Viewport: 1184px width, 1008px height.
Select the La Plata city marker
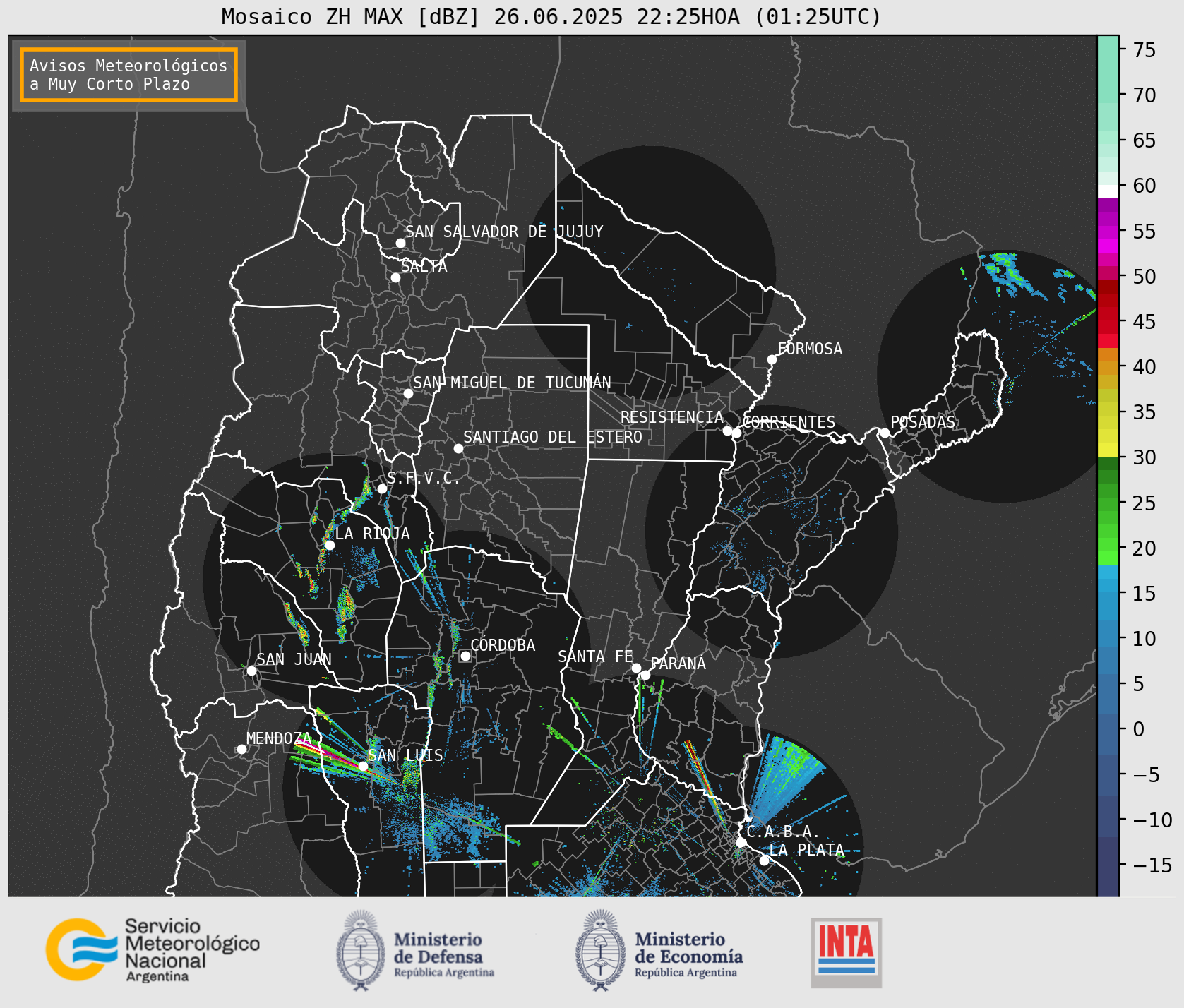[x=764, y=860]
